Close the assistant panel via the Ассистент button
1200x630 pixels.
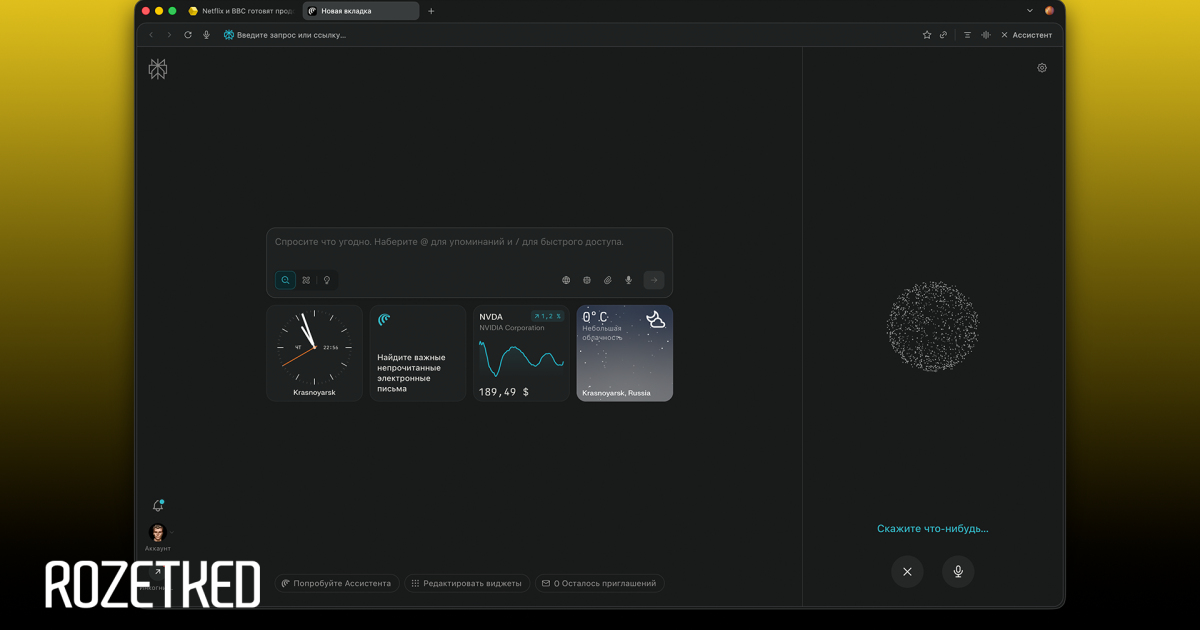point(1026,35)
